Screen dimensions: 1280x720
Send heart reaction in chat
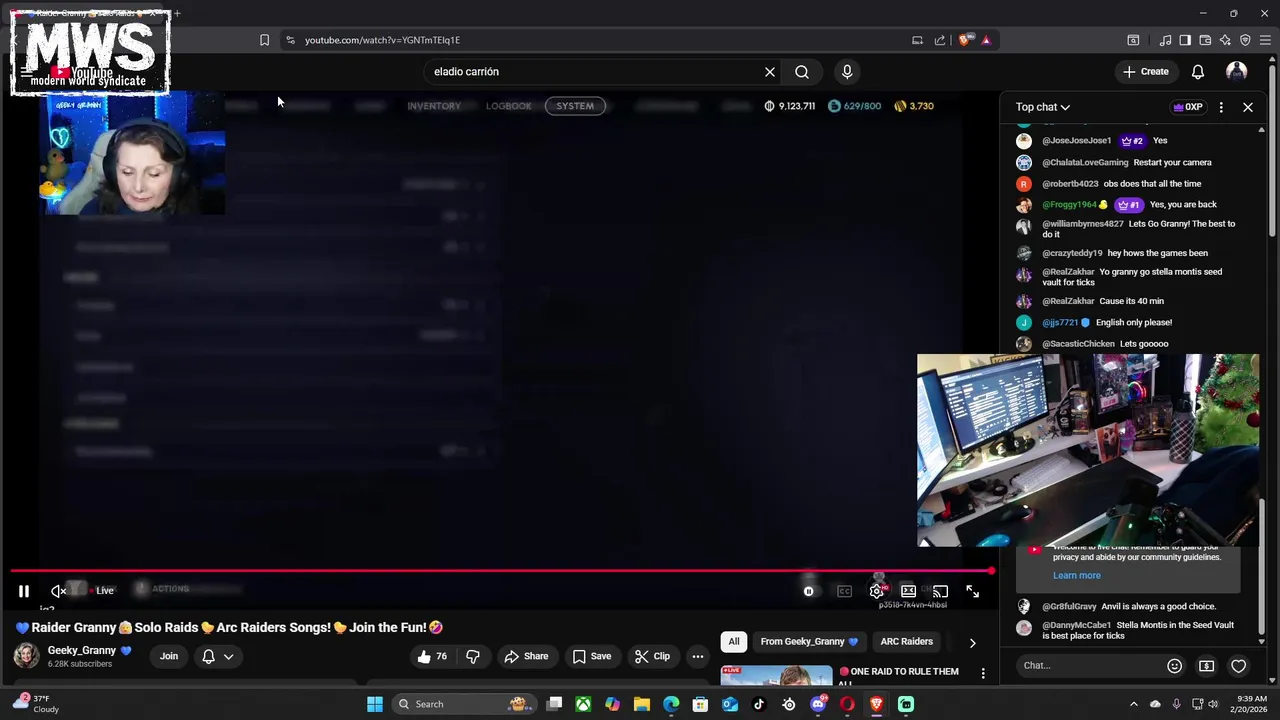1239,666
